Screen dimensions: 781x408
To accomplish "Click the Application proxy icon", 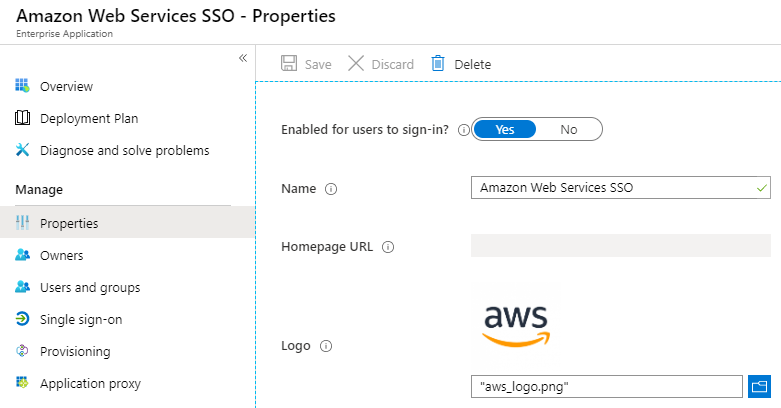I will click(22, 383).
